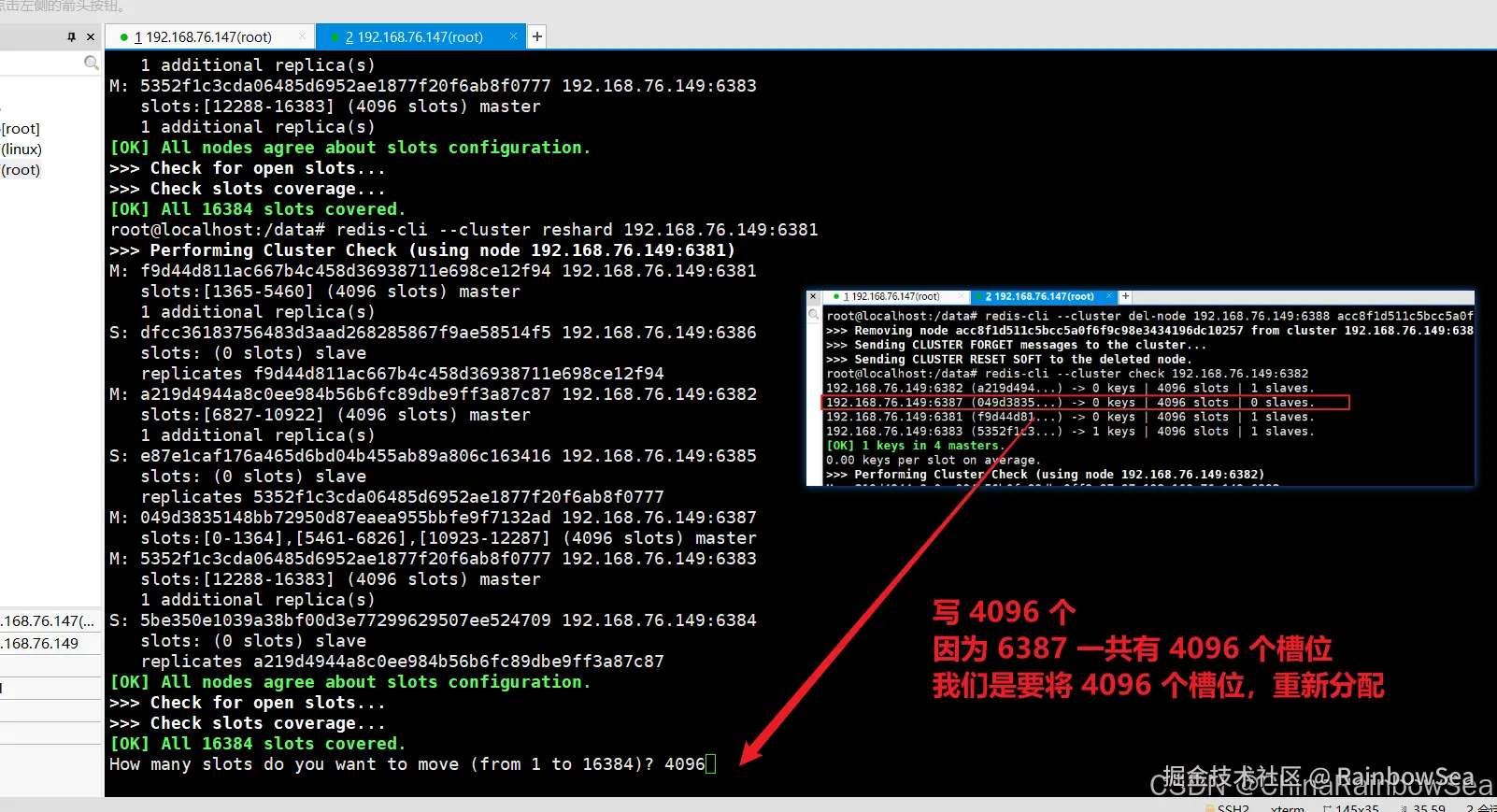Select the (linux) entry in the left panel
1497x812 pixels.
pyautogui.click(x=21, y=150)
